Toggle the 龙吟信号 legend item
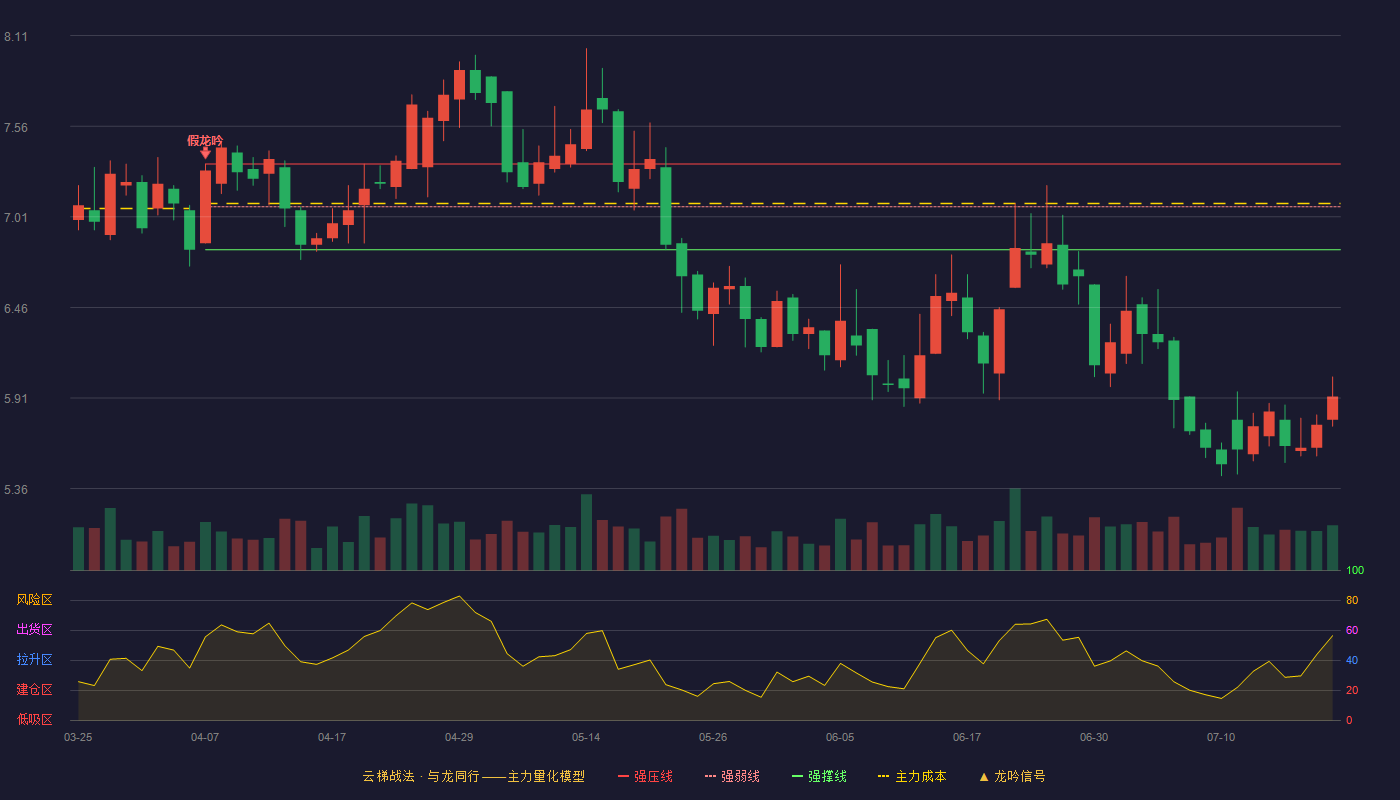This screenshot has height=800, width=1400. tap(1011, 776)
